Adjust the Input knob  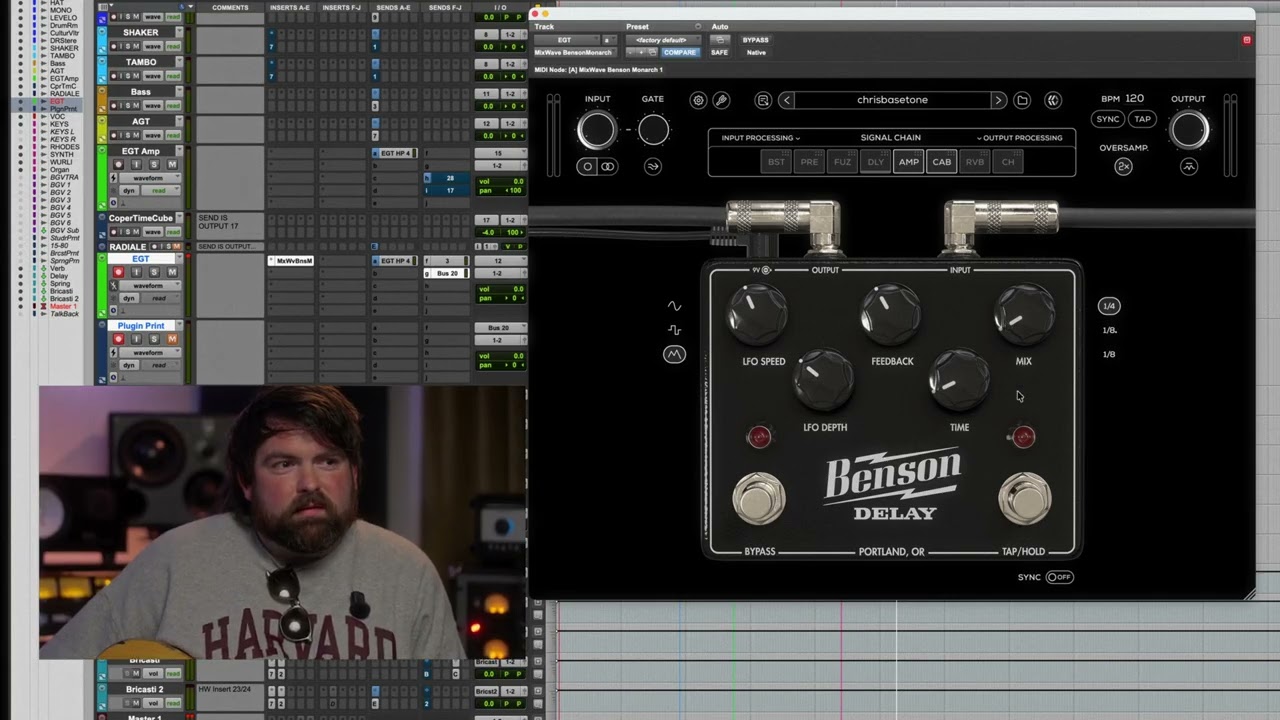click(x=597, y=130)
